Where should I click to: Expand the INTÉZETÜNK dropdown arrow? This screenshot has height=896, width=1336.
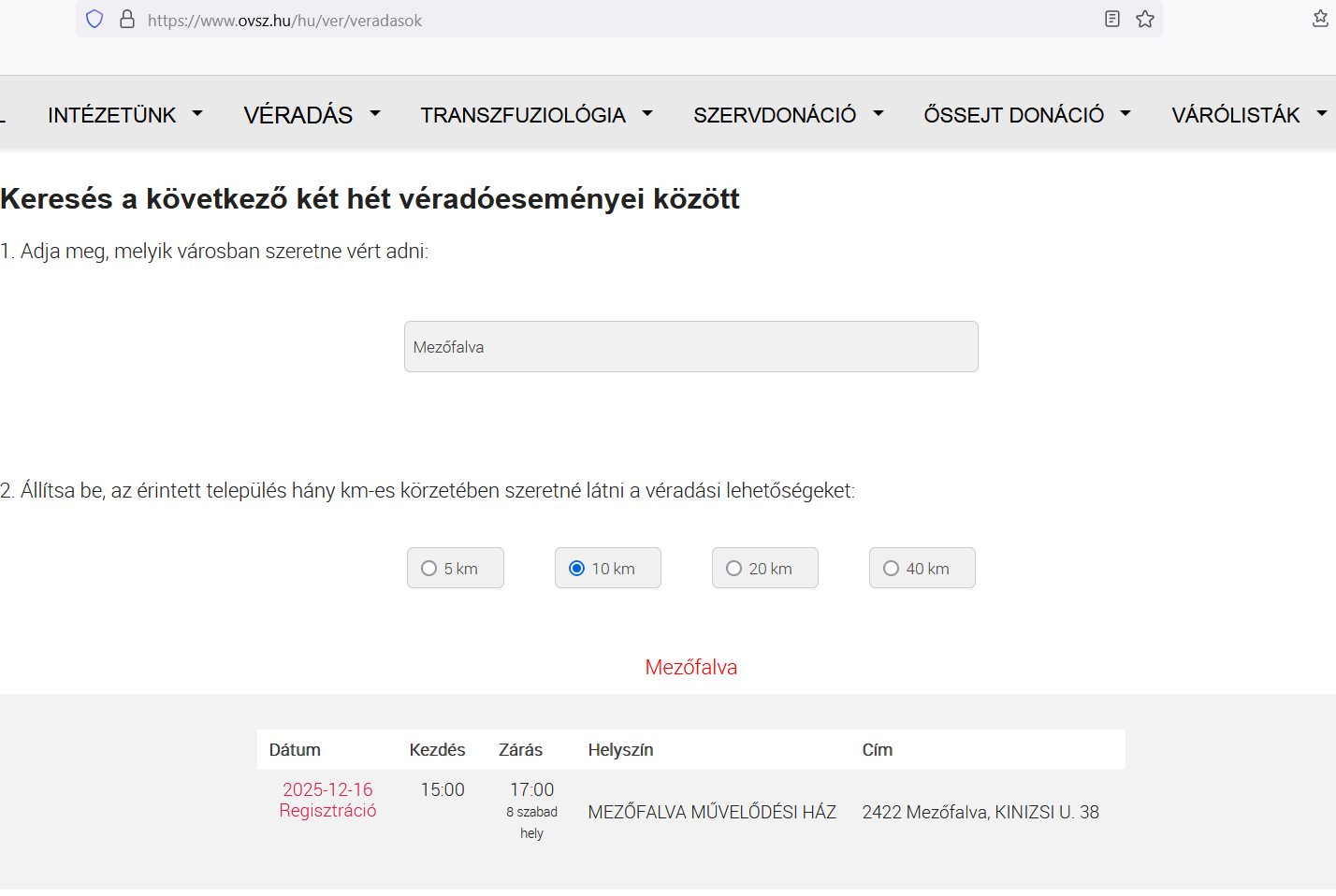pyautogui.click(x=197, y=114)
